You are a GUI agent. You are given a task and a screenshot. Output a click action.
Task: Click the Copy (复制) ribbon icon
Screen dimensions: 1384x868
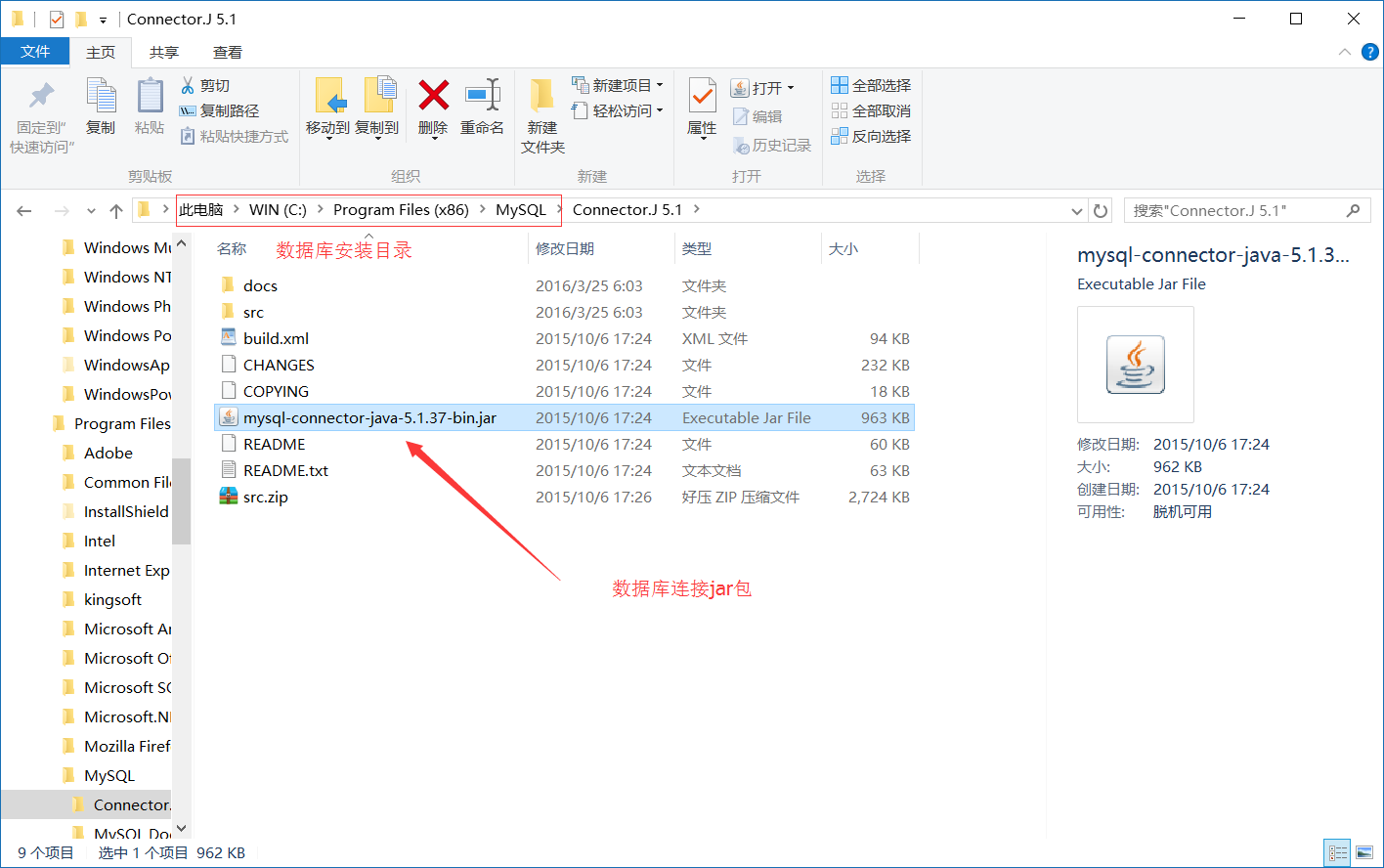pyautogui.click(x=101, y=96)
